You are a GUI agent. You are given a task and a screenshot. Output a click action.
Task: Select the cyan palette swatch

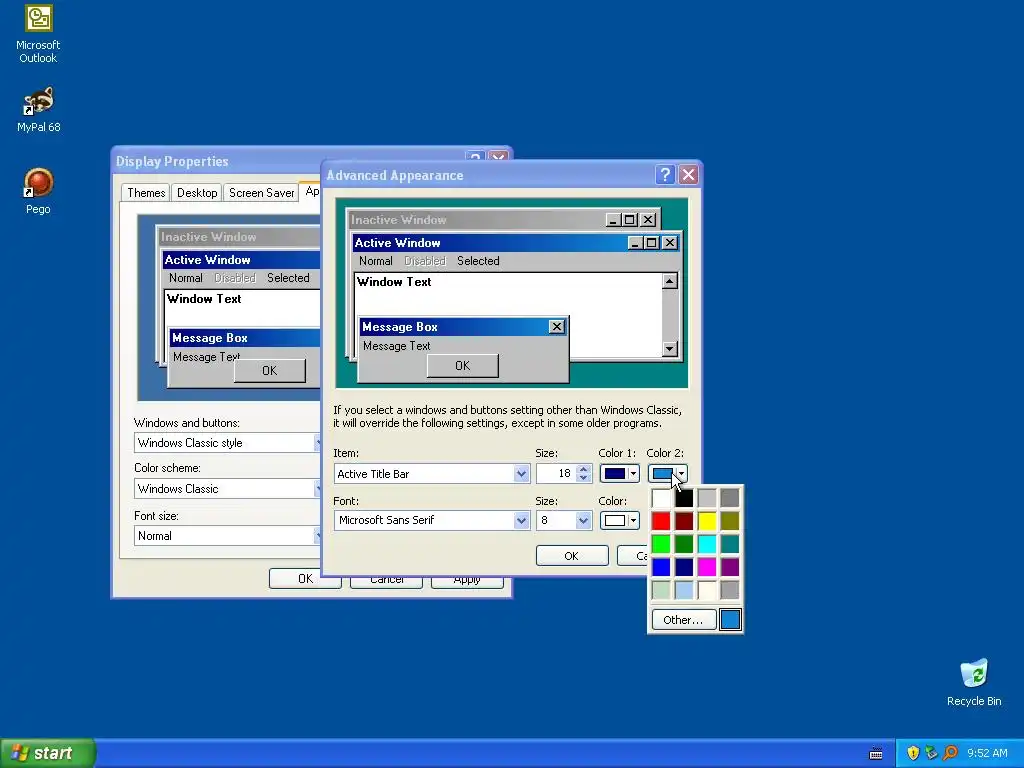[x=707, y=544]
